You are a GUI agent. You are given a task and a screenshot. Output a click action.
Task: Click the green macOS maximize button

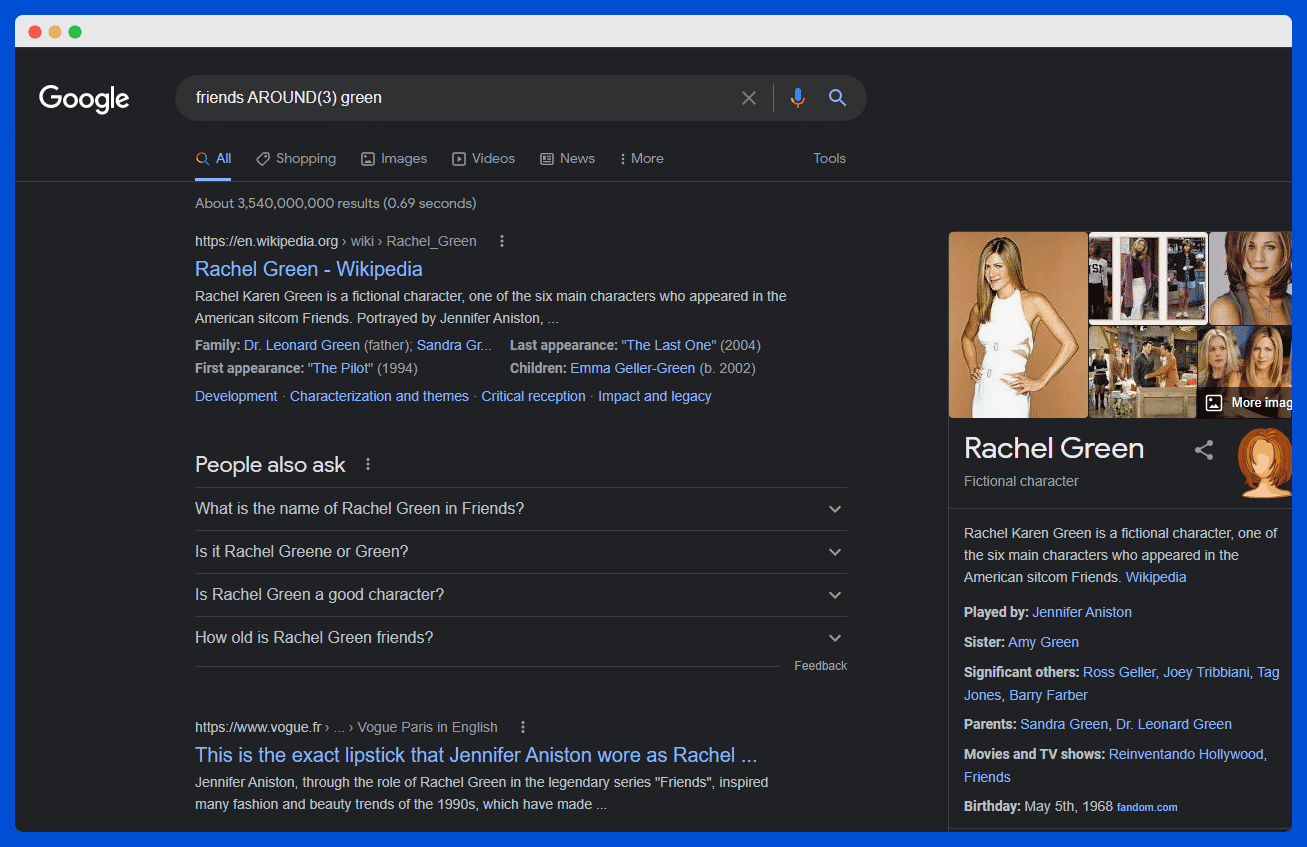click(75, 32)
